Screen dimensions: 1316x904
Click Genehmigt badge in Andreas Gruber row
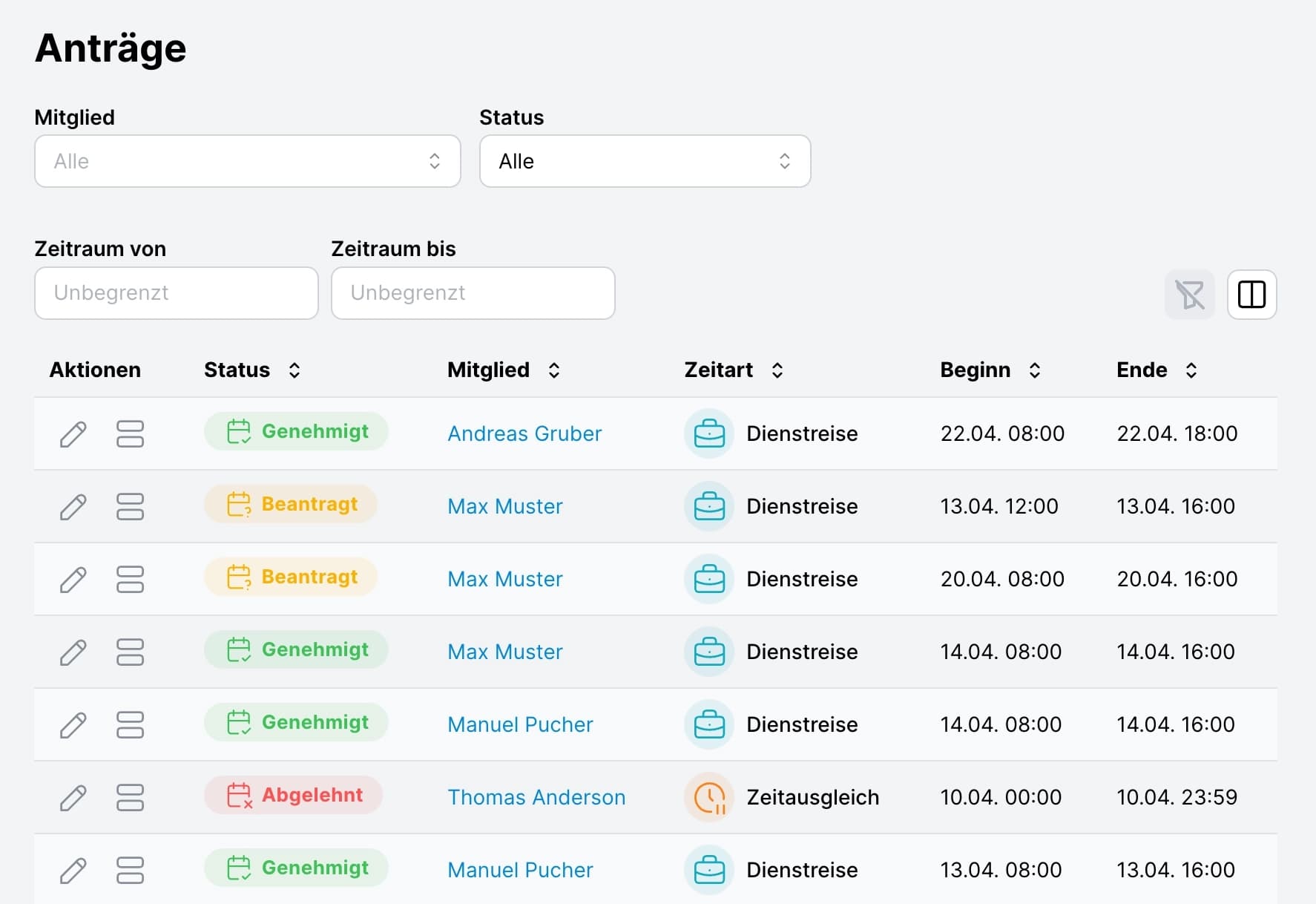296,431
